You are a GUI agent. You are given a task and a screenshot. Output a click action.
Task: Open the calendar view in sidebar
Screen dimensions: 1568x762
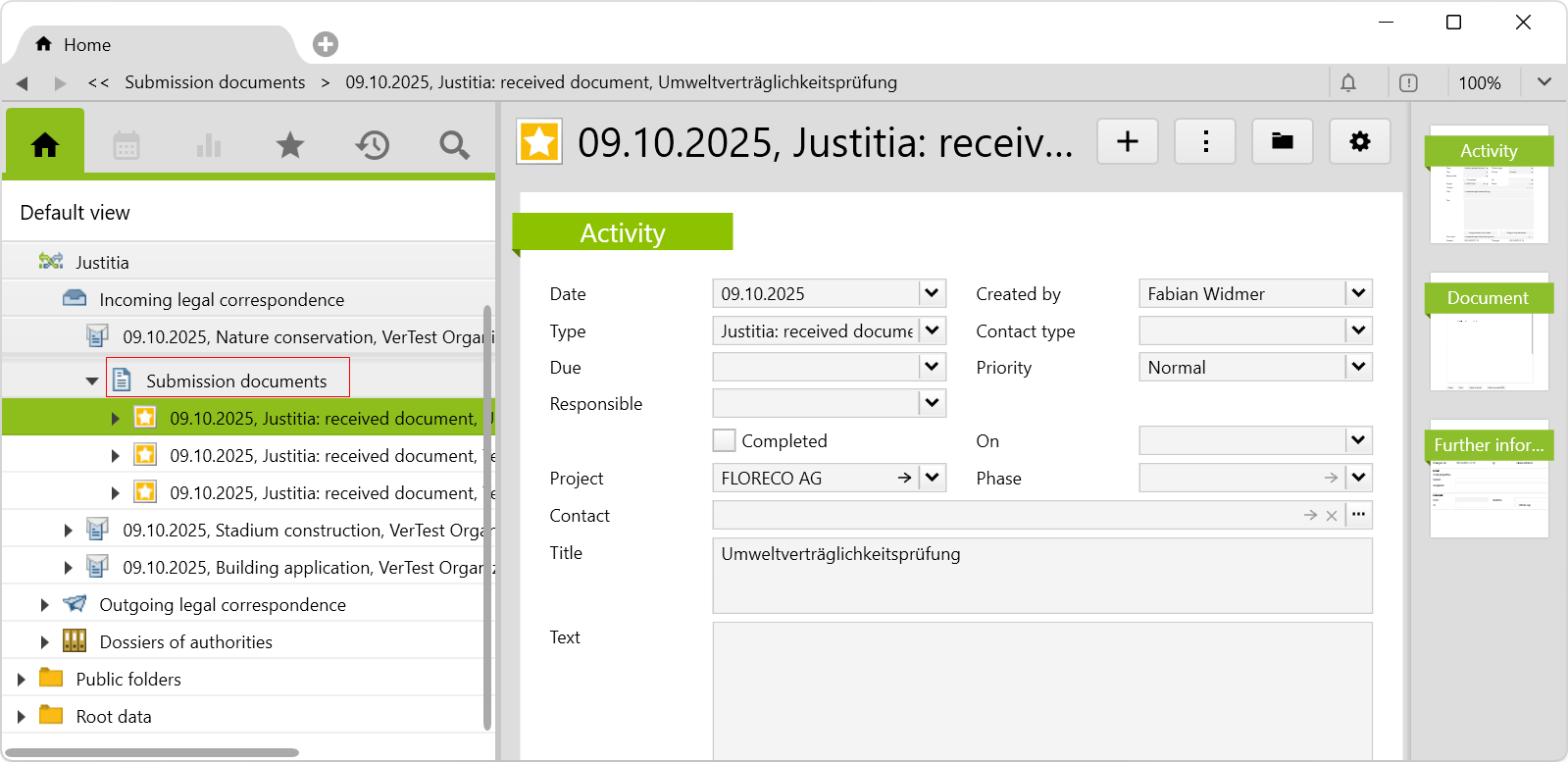(126, 145)
